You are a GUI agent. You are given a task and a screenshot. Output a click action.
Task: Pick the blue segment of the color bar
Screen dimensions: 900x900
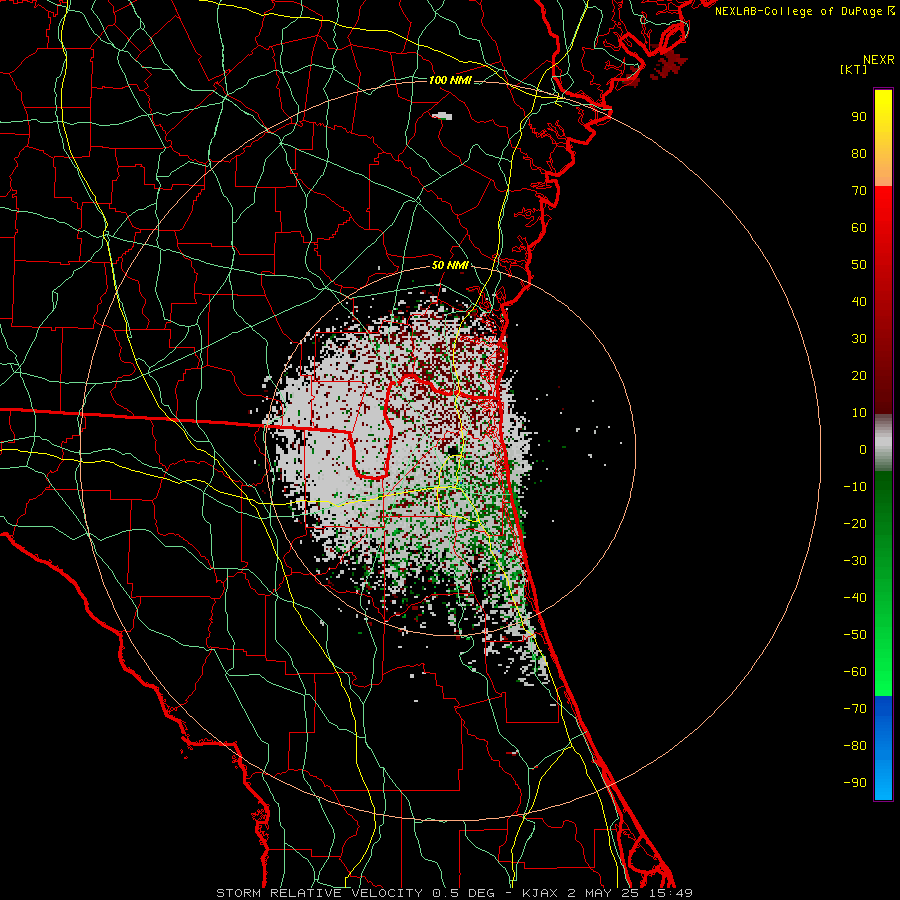point(883,748)
